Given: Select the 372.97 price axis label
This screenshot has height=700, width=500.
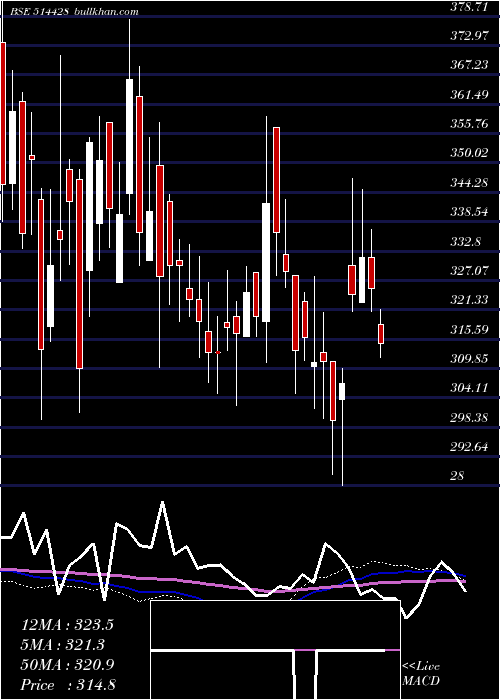Looking at the screenshot, I should click(x=469, y=36).
